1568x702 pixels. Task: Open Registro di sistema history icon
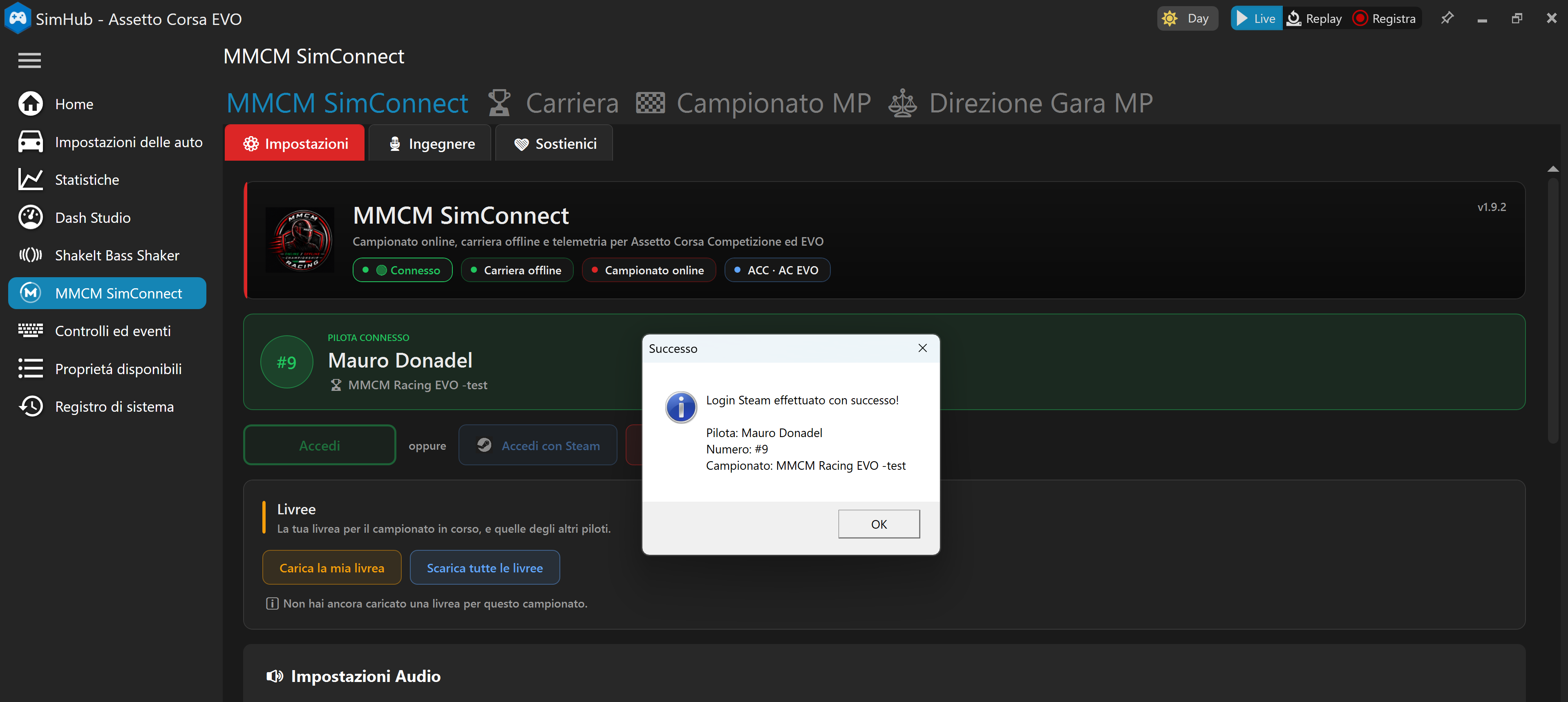(x=30, y=406)
